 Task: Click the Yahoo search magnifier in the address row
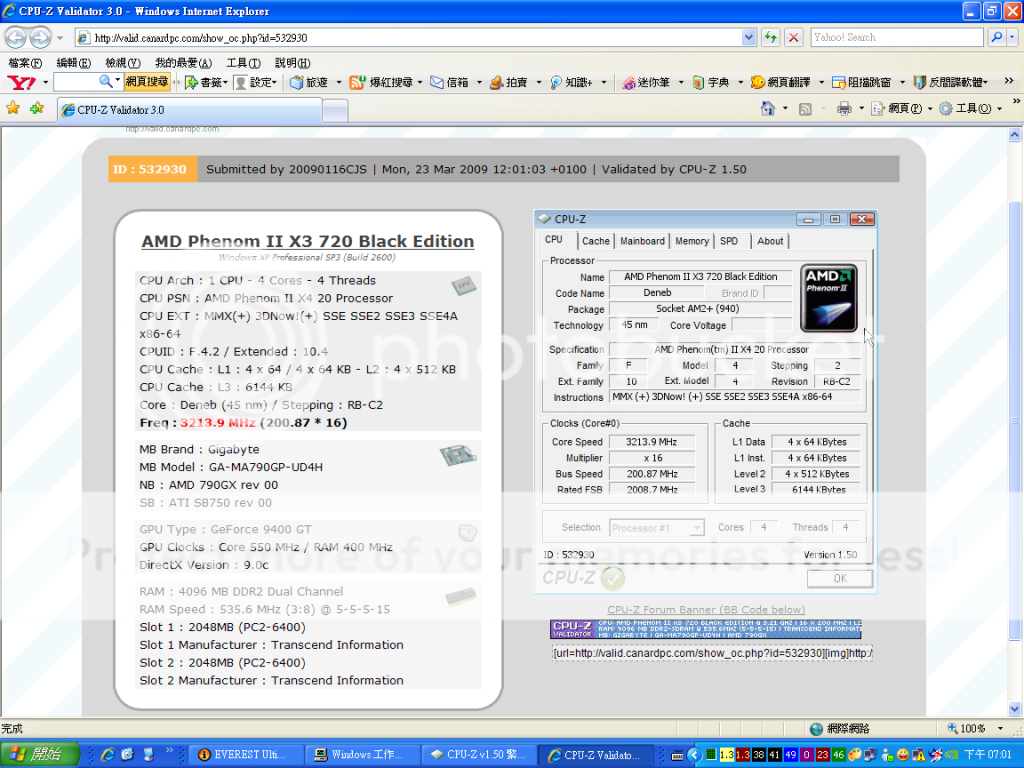(x=997, y=37)
